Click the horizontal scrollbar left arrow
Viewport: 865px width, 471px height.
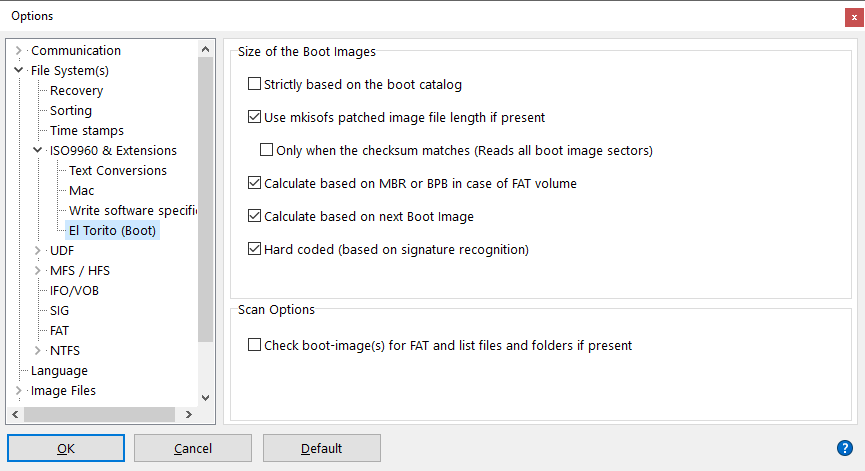coord(15,414)
